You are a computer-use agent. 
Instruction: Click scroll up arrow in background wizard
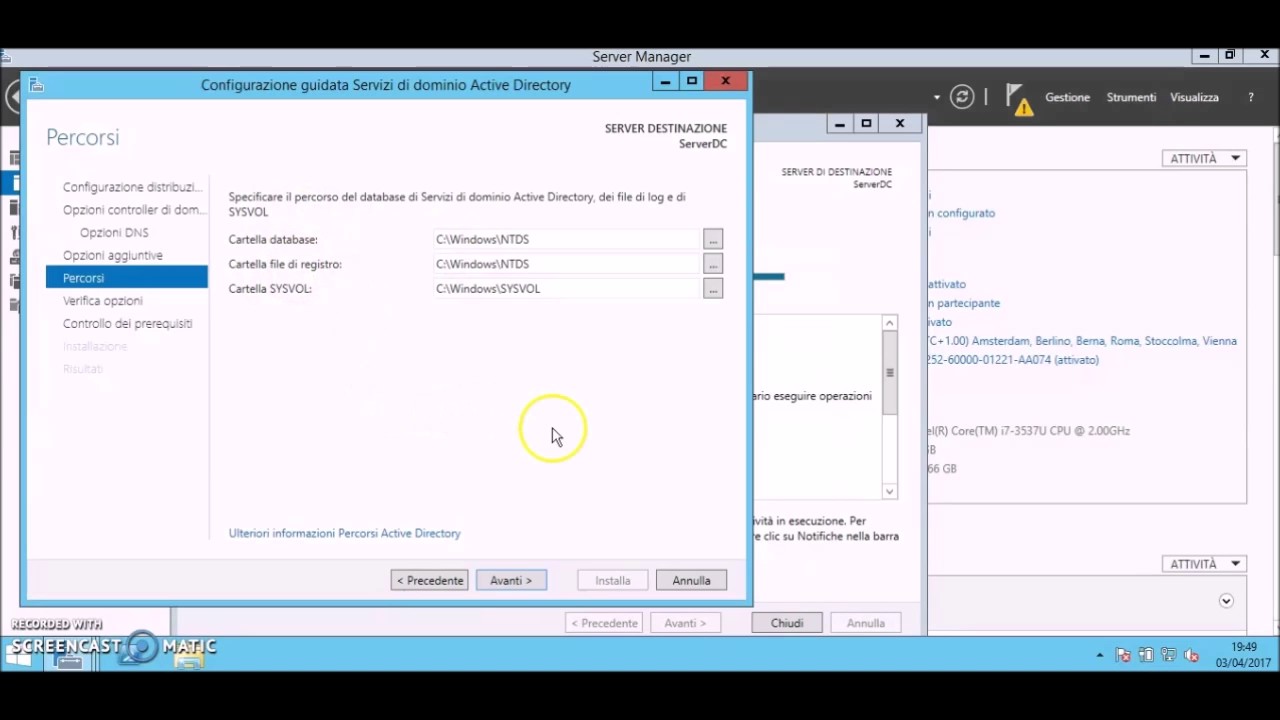(x=890, y=323)
